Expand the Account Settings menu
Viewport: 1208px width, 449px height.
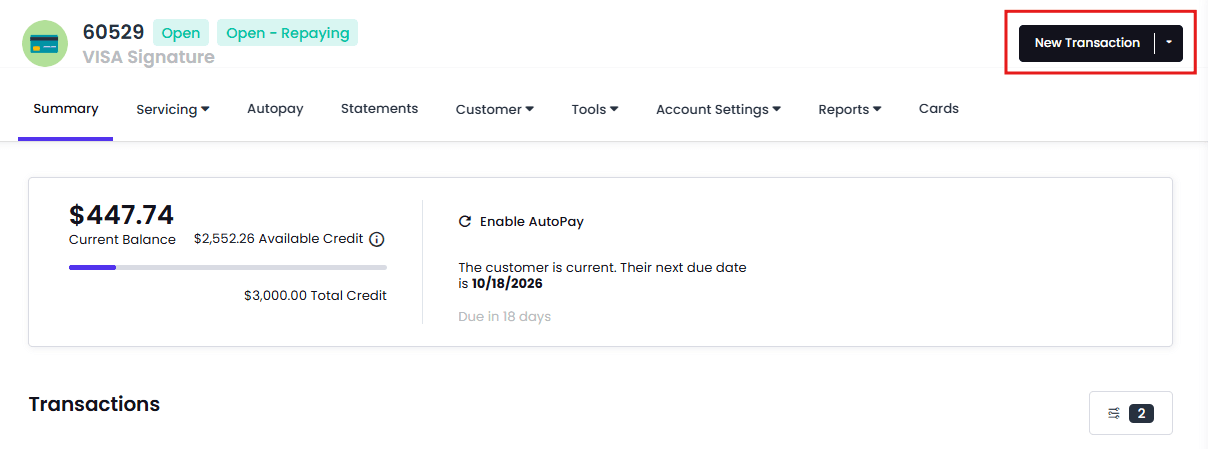pyautogui.click(x=719, y=110)
